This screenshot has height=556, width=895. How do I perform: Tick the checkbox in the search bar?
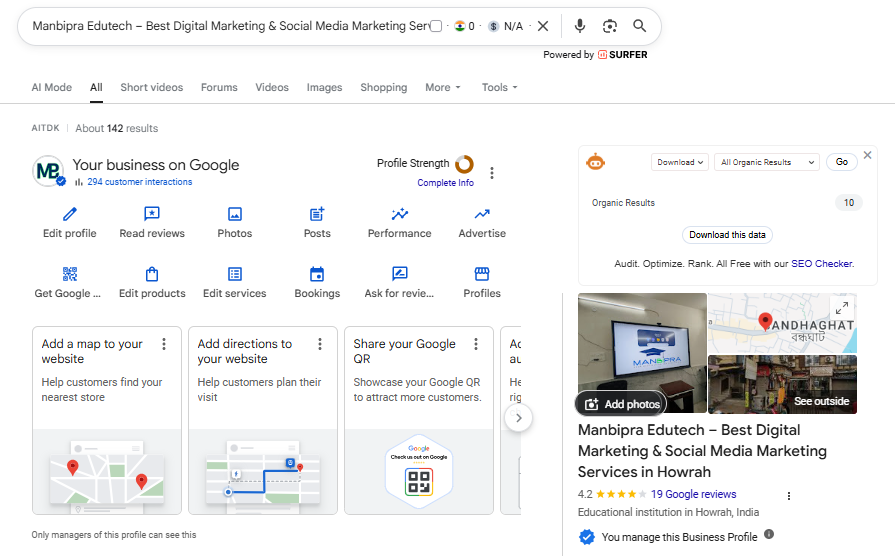coord(436,26)
